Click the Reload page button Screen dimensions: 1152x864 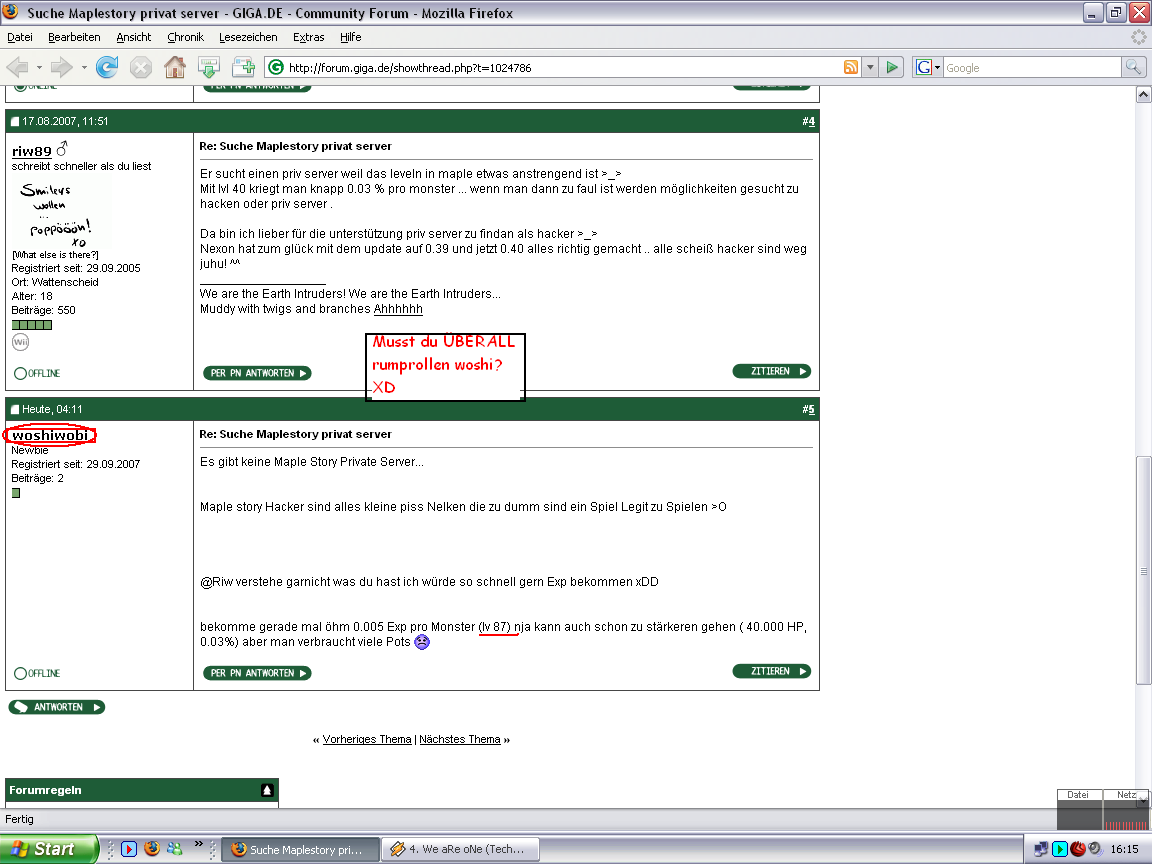pyautogui.click(x=107, y=67)
